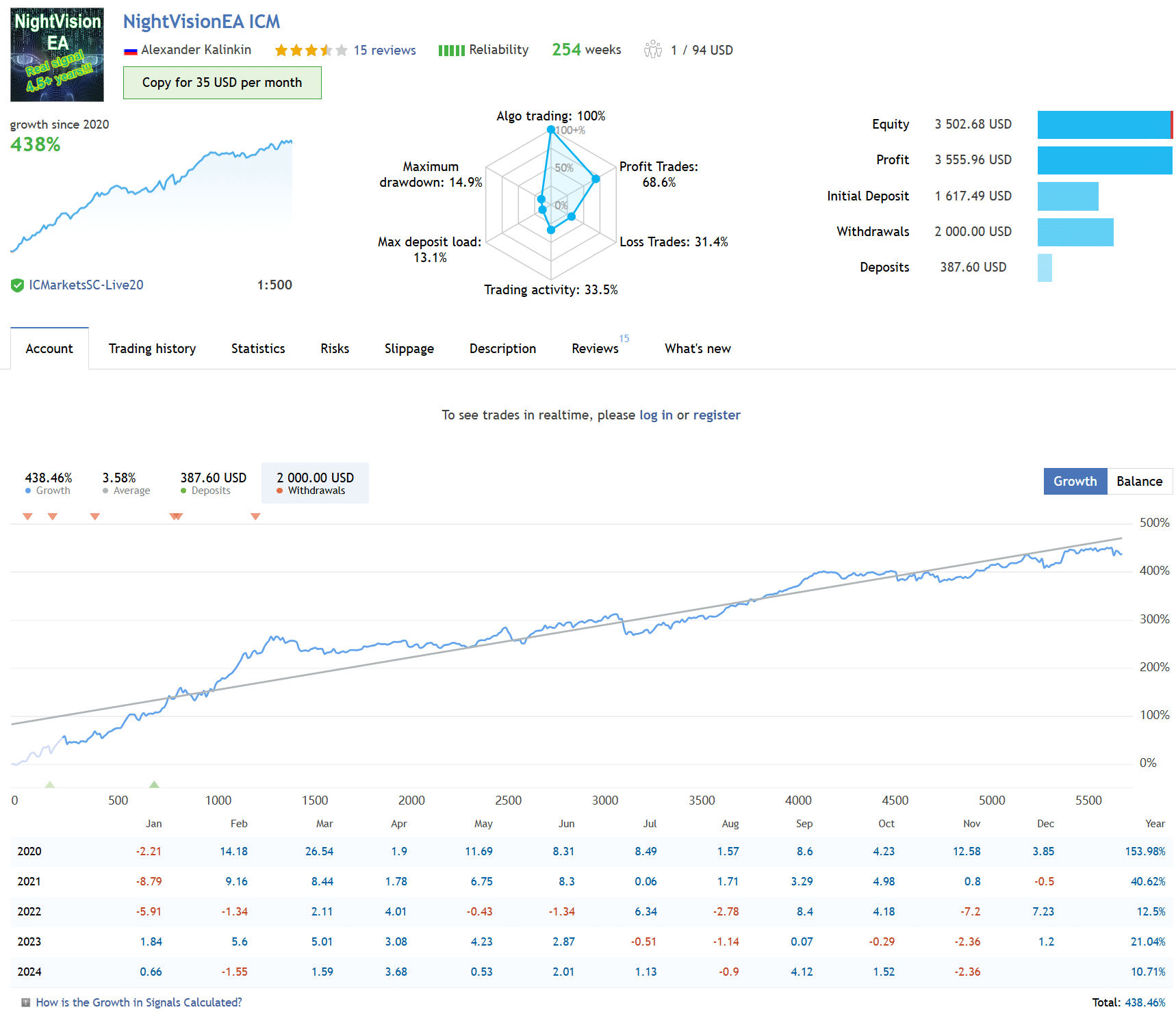Switch chart to Balance view
This screenshot has width=1176, height=1014.
[x=1139, y=482]
